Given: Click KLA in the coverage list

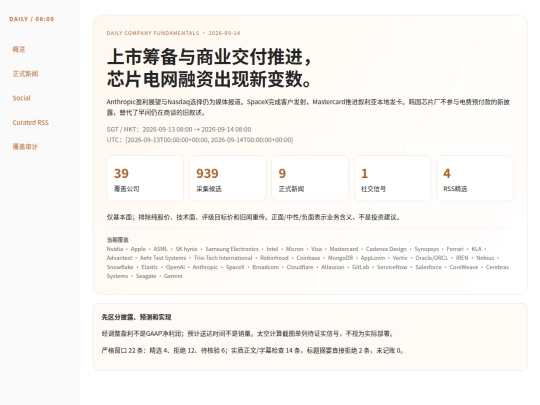Looking at the screenshot, I should click(x=476, y=249).
